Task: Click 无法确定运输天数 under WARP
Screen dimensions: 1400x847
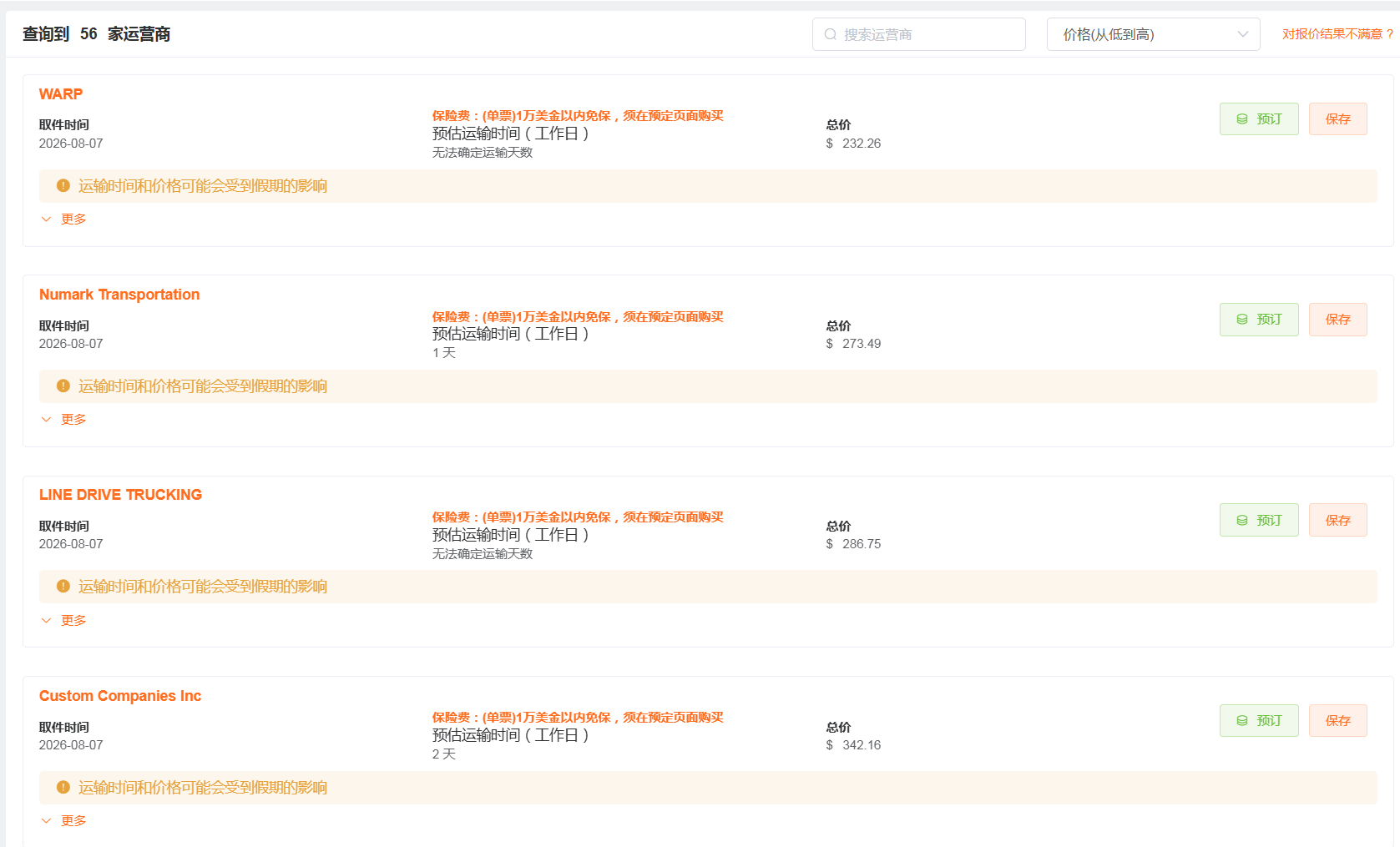Action: point(483,153)
